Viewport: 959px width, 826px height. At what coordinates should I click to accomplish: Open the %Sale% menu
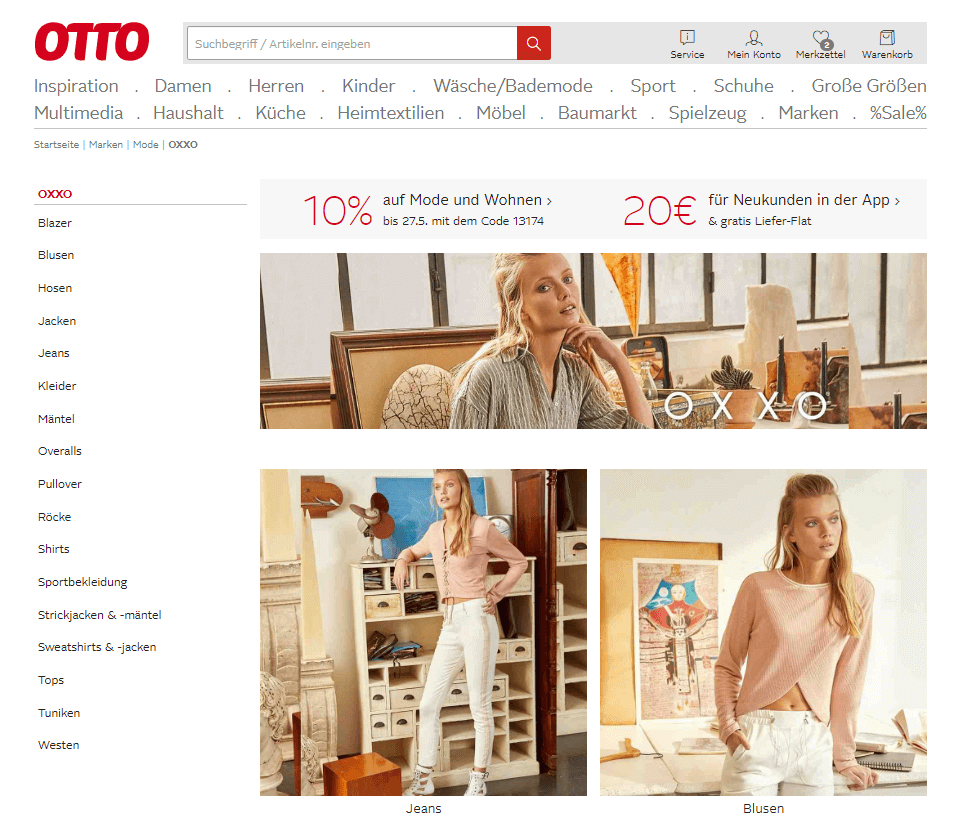coord(898,112)
